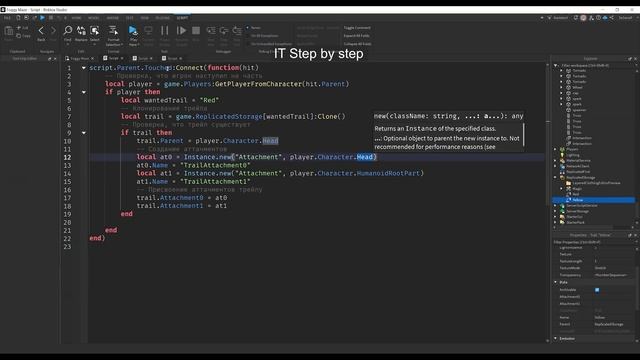Expand the StarterGui node

point(556,217)
